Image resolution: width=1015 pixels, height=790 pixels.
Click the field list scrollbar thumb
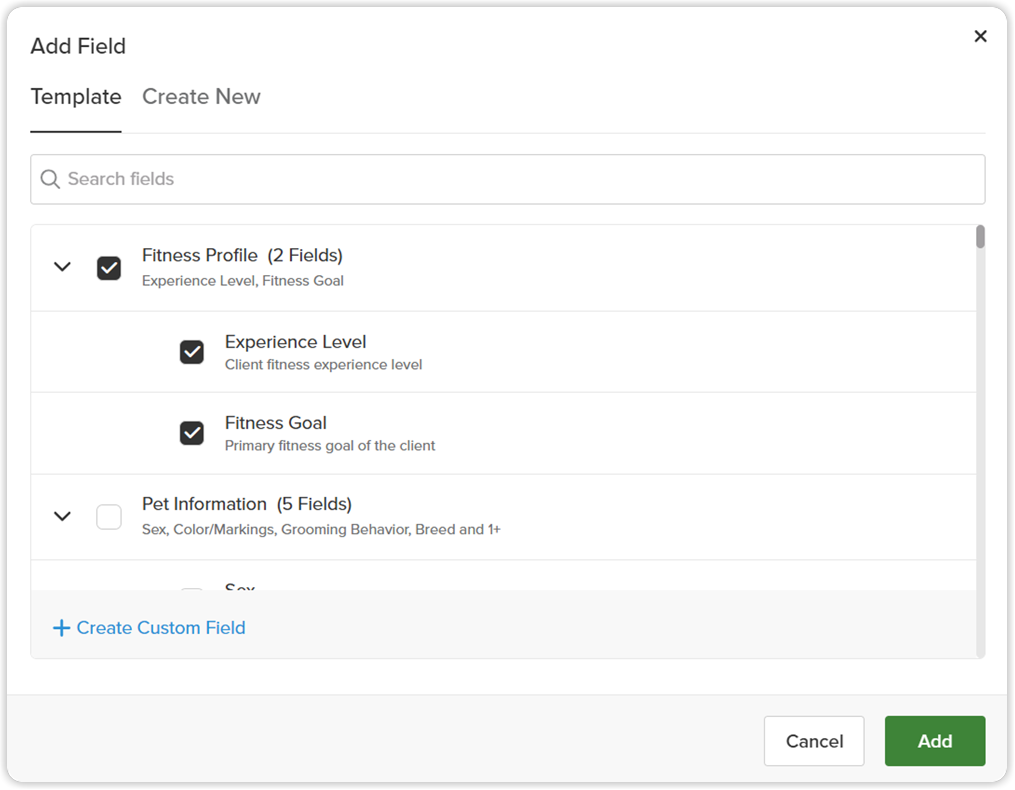[x=980, y=236]
